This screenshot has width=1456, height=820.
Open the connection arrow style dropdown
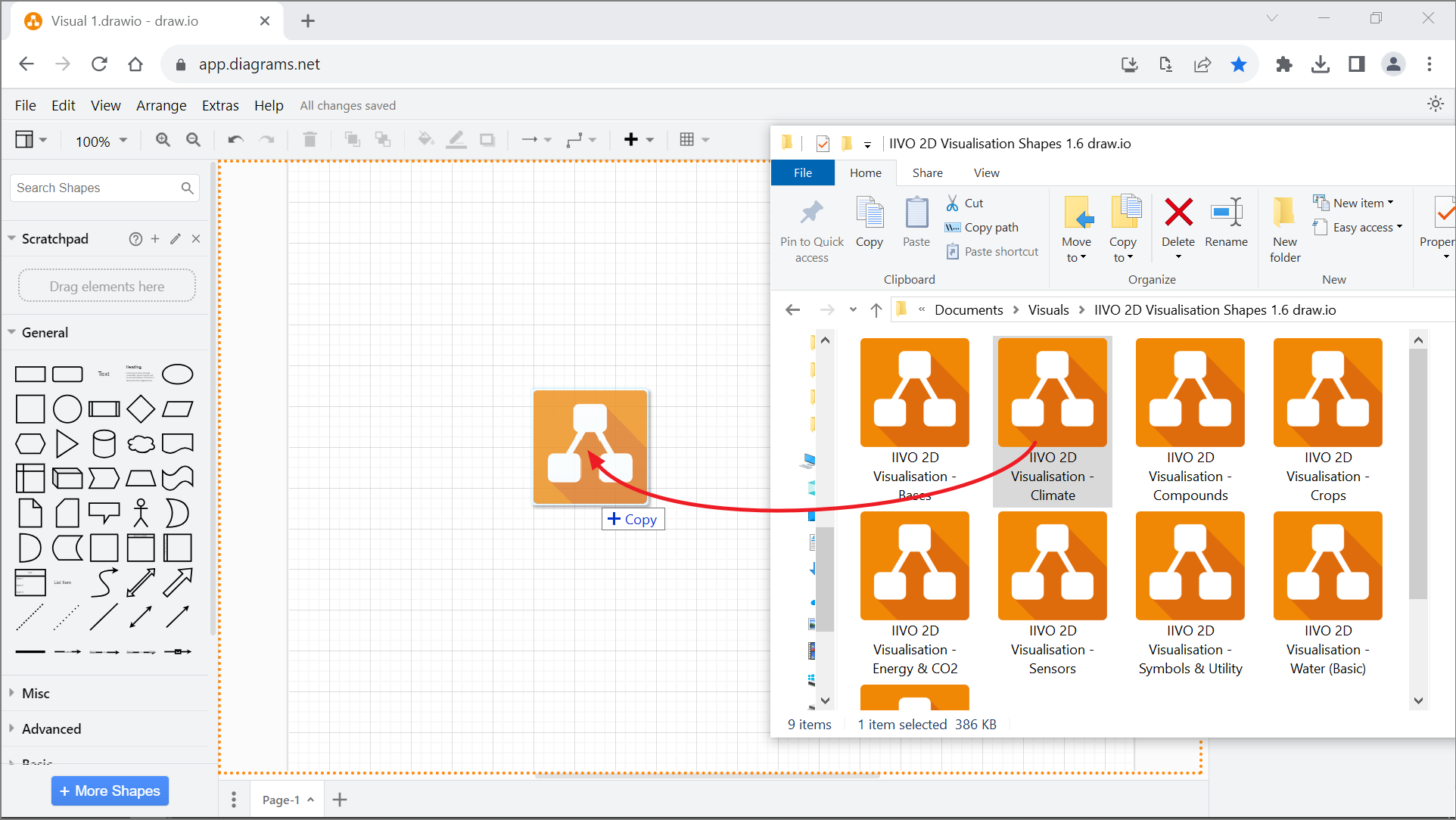tap(537, 140)
